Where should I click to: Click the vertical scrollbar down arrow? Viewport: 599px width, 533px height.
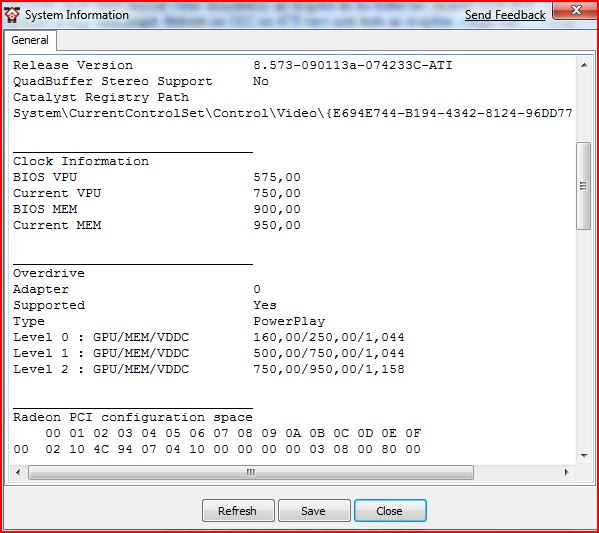[584, 455]
